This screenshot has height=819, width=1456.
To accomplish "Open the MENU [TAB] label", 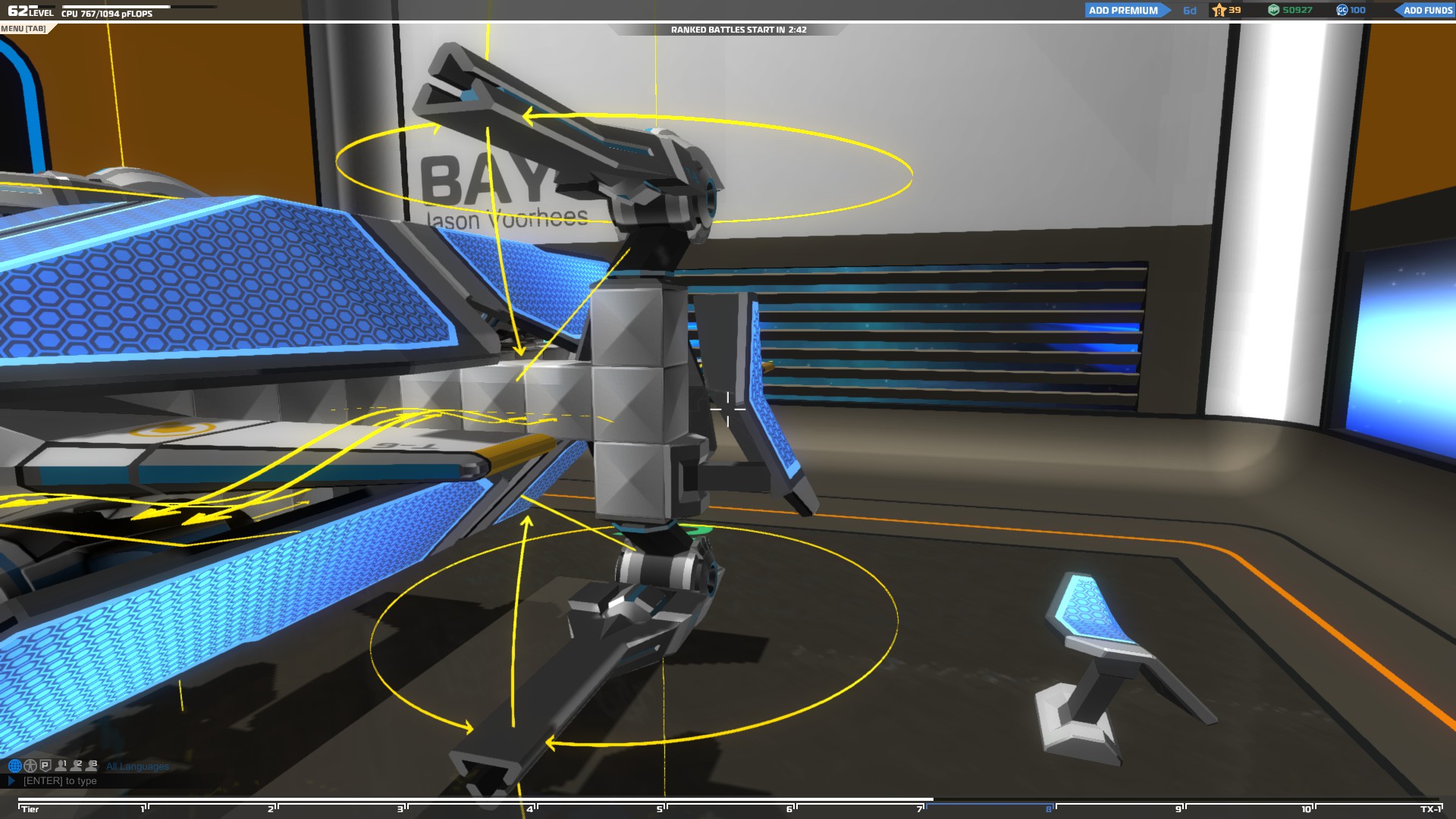I will pos(24,29).
